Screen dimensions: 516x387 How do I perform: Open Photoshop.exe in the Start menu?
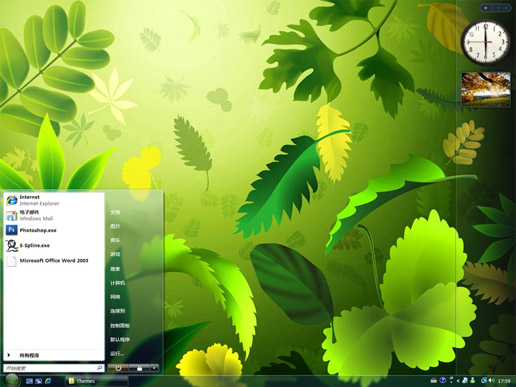53,230
